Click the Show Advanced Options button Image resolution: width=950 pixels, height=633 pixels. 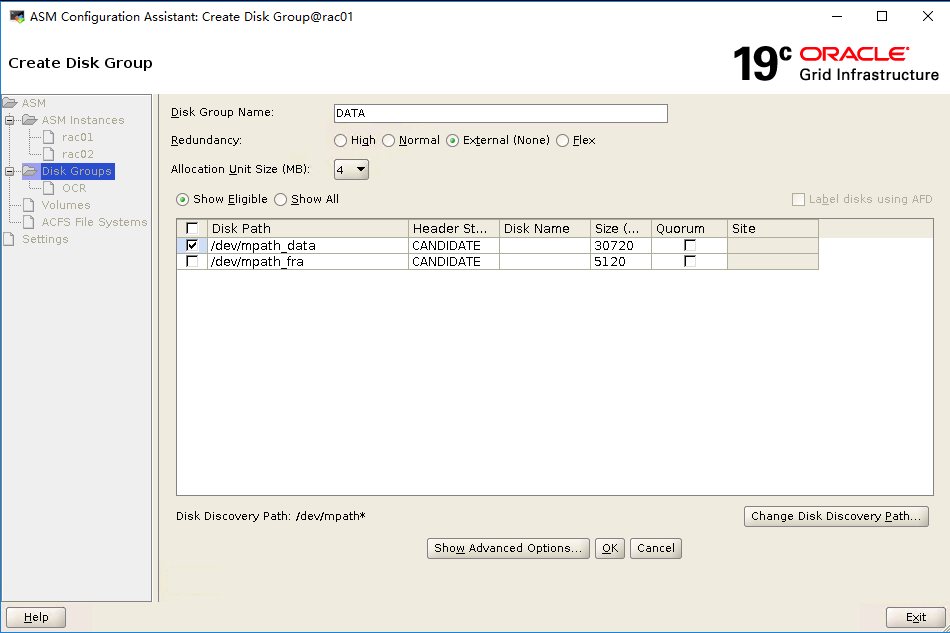(x=508, y=548)
